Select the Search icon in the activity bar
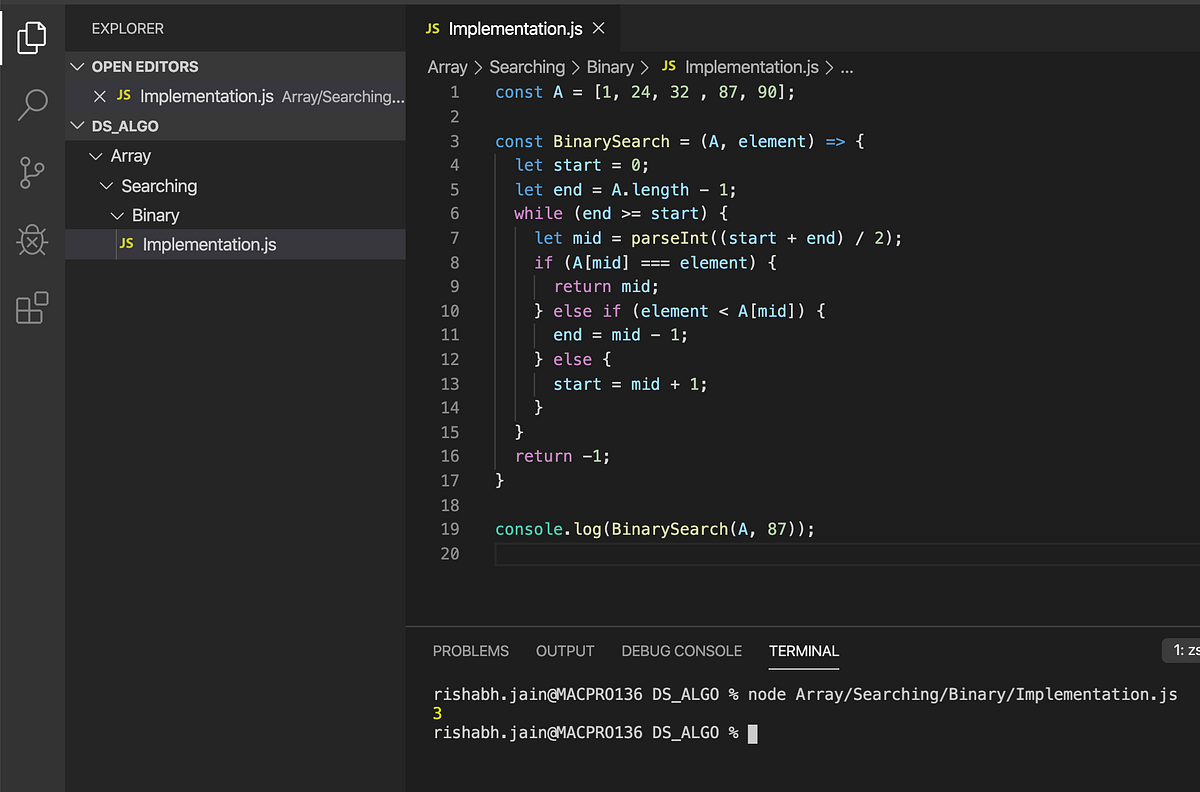The width and height of the screenshot is (1200, 792). click(31, 104)
